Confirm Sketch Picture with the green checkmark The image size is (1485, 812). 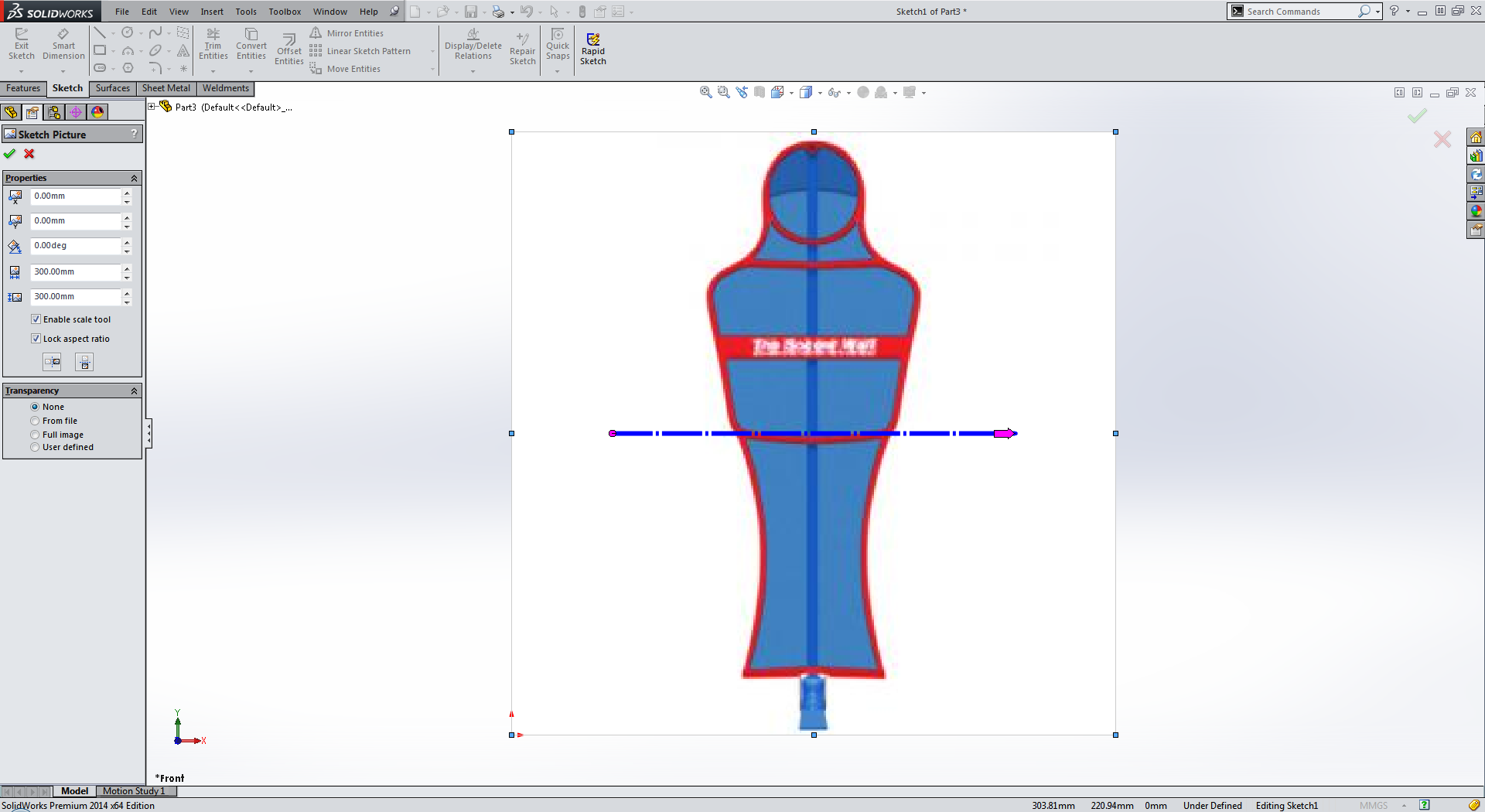[10, 154]
